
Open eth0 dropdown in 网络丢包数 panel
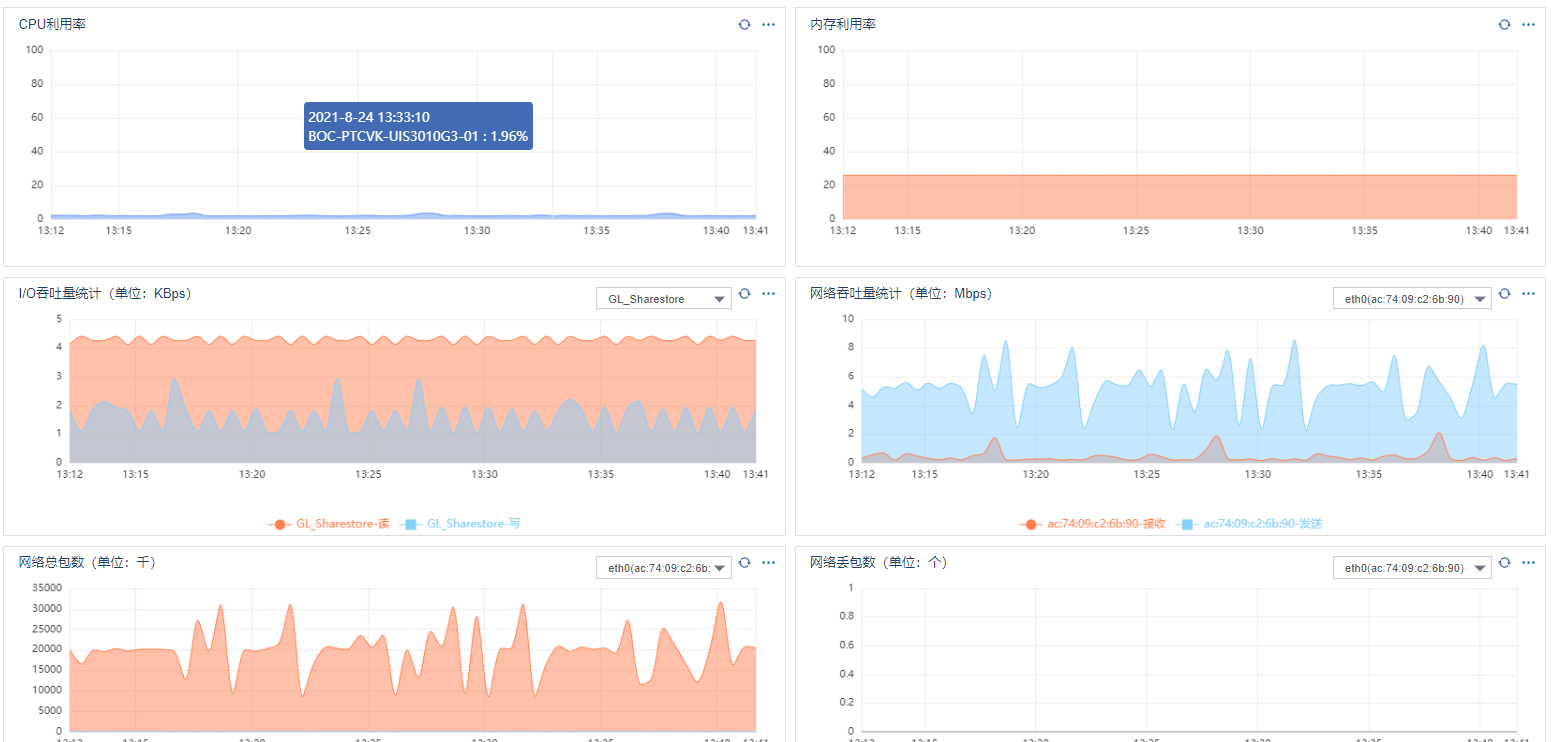(1412, 567)
